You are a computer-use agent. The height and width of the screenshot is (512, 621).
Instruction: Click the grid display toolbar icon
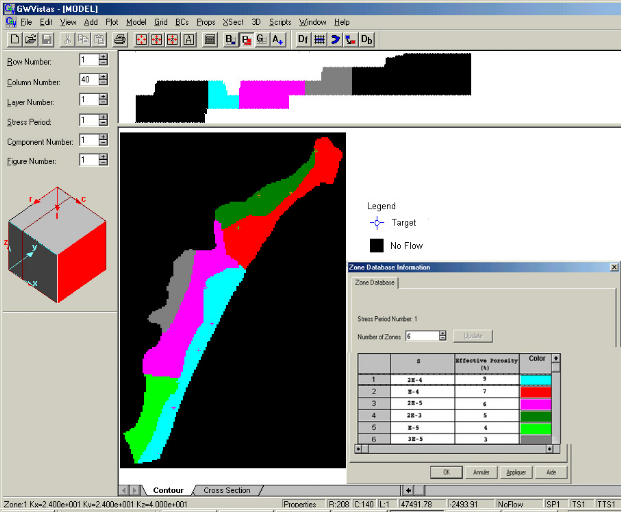point(320,39)
